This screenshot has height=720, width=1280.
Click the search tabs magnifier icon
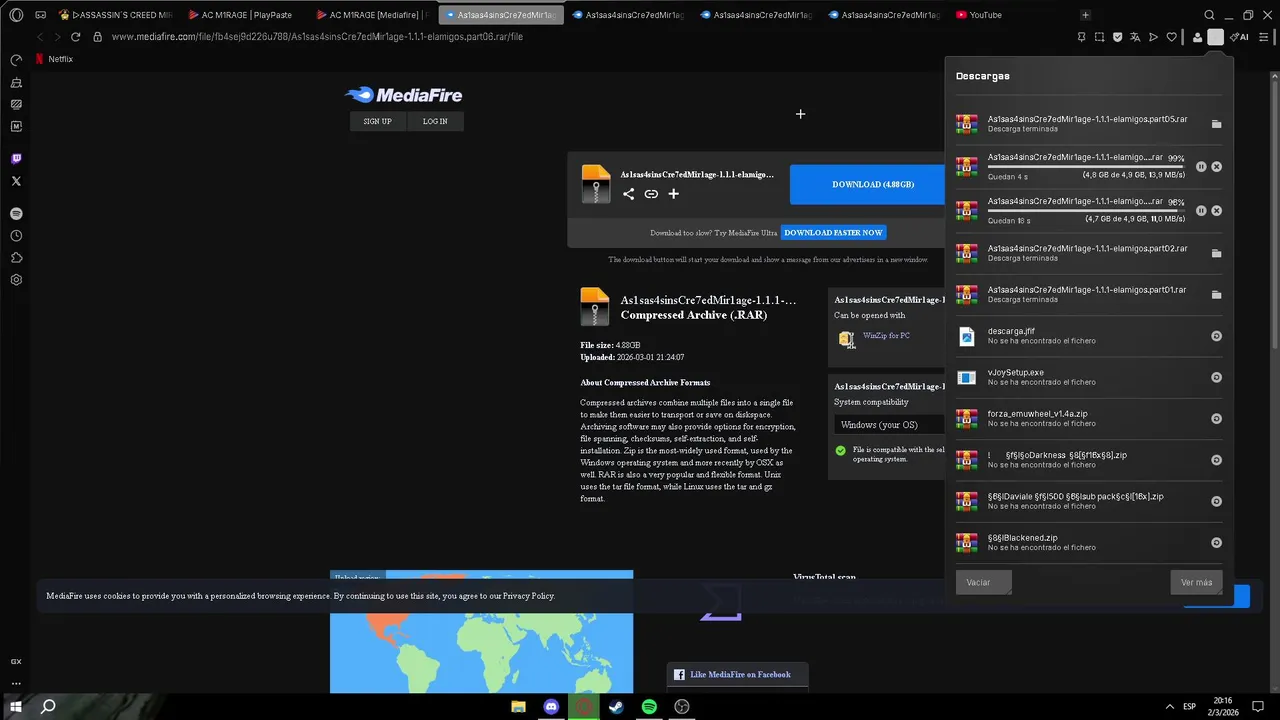click(1209, 15)
